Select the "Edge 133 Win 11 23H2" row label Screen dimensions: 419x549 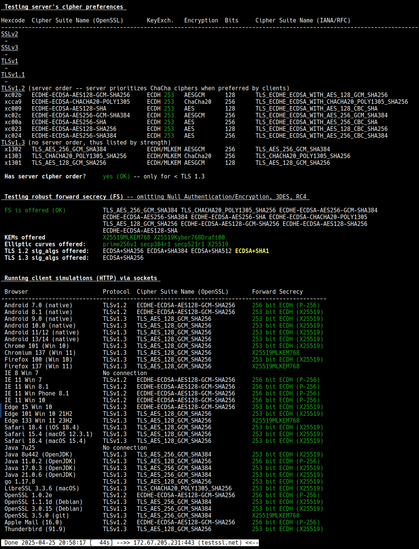pyautogui.click(x=39, y=420)
